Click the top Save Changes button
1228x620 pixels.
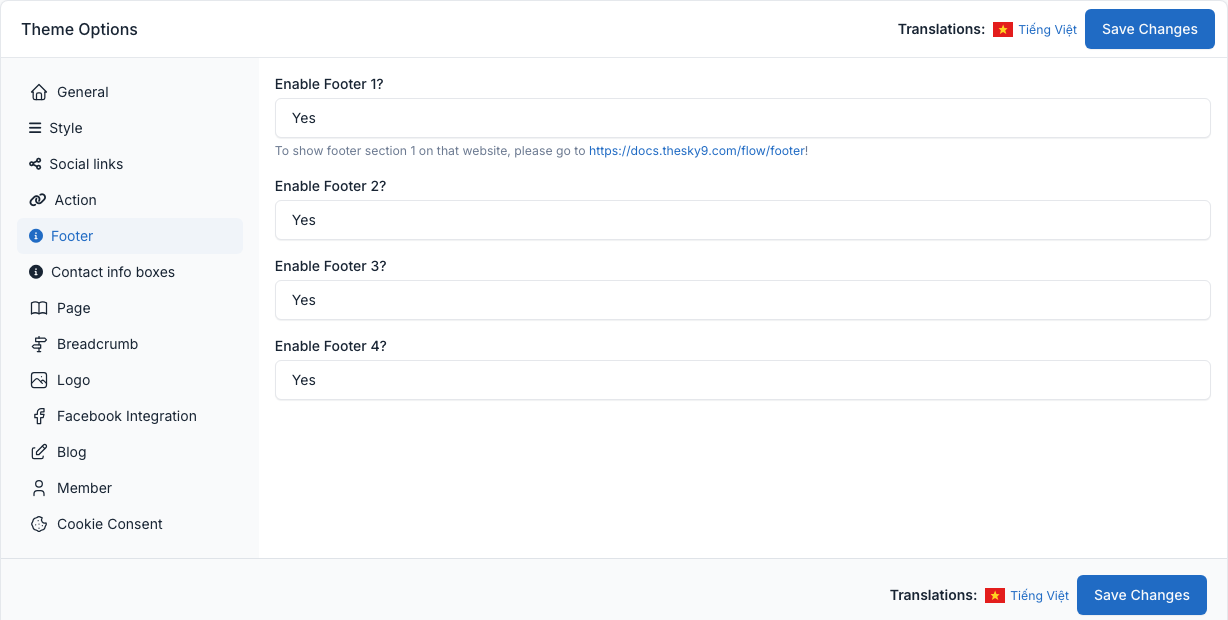tap(1150, 29)
